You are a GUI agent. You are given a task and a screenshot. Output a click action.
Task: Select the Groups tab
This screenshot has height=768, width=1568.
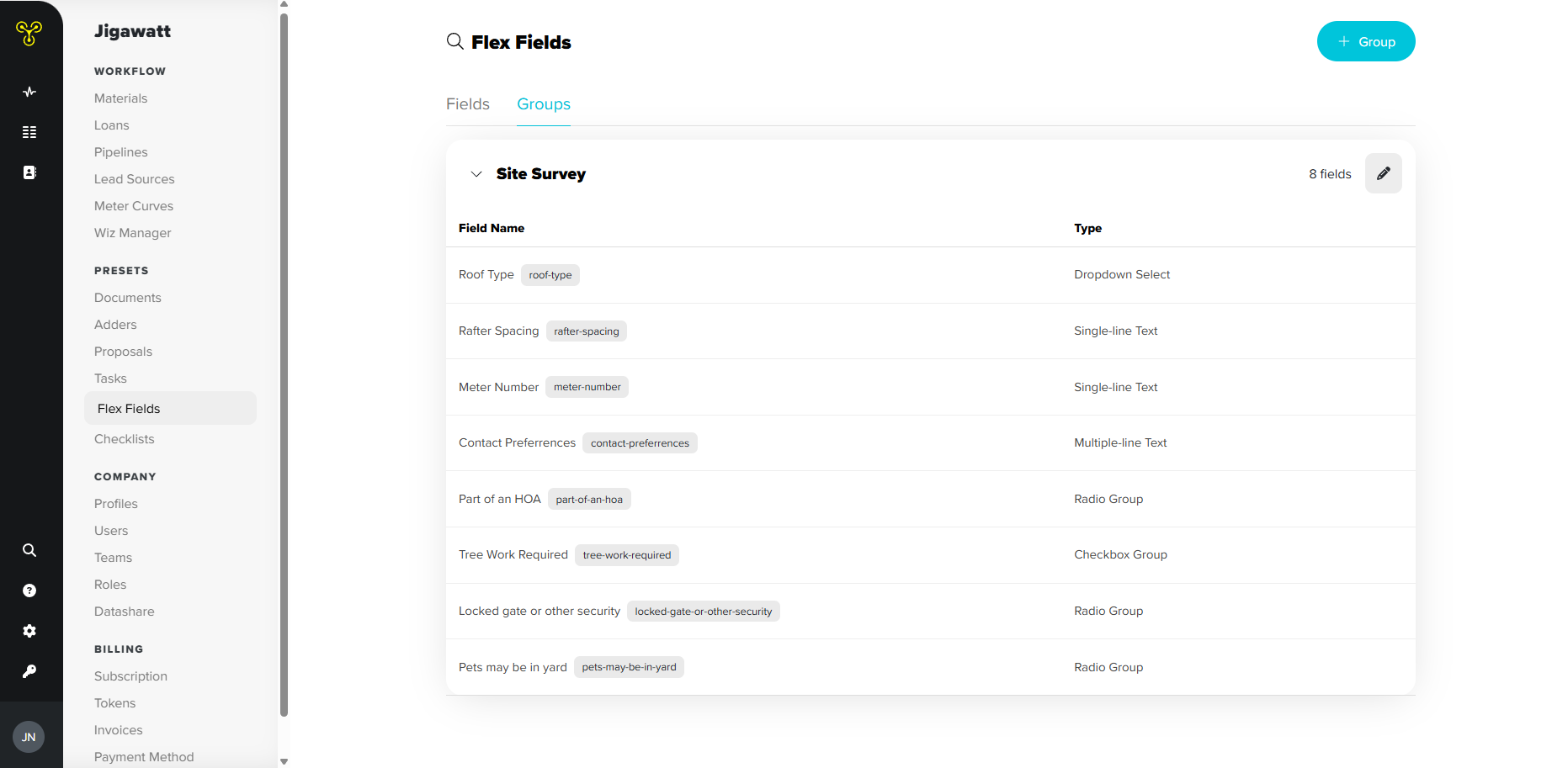[x=544, y=104]
